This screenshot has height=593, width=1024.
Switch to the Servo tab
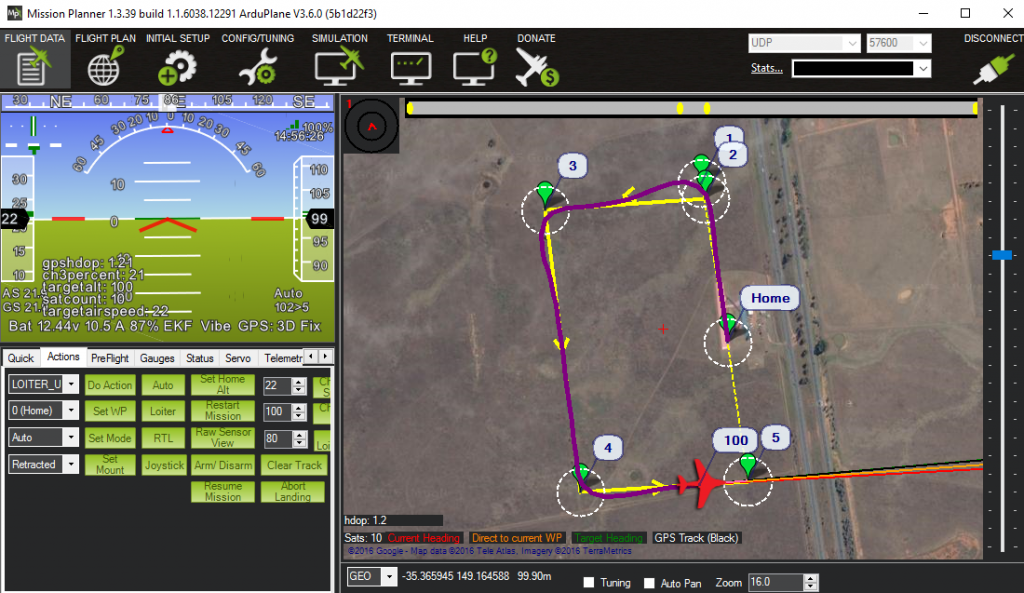point(238,358)
